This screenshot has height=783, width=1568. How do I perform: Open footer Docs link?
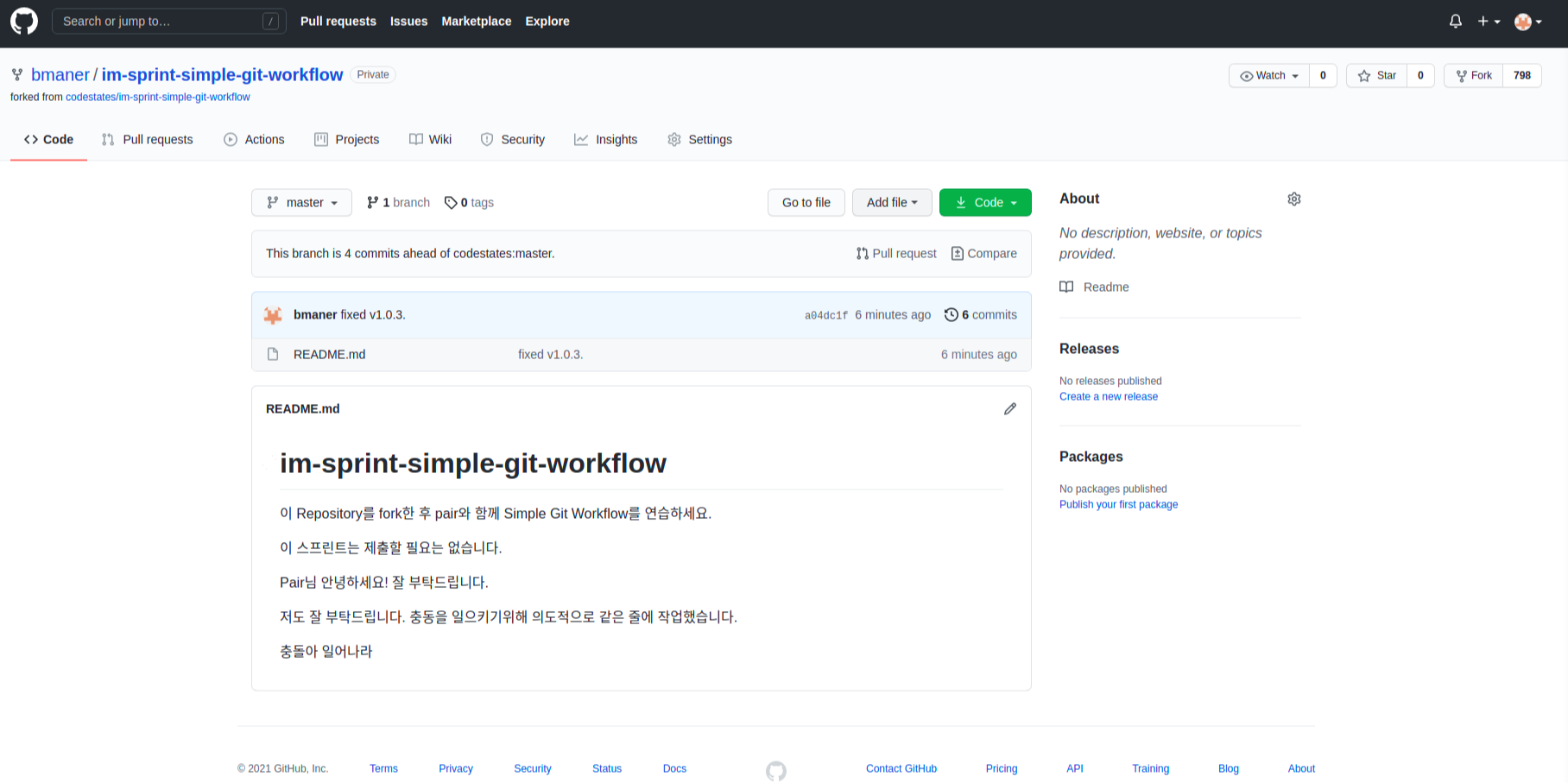coord(674,768)
